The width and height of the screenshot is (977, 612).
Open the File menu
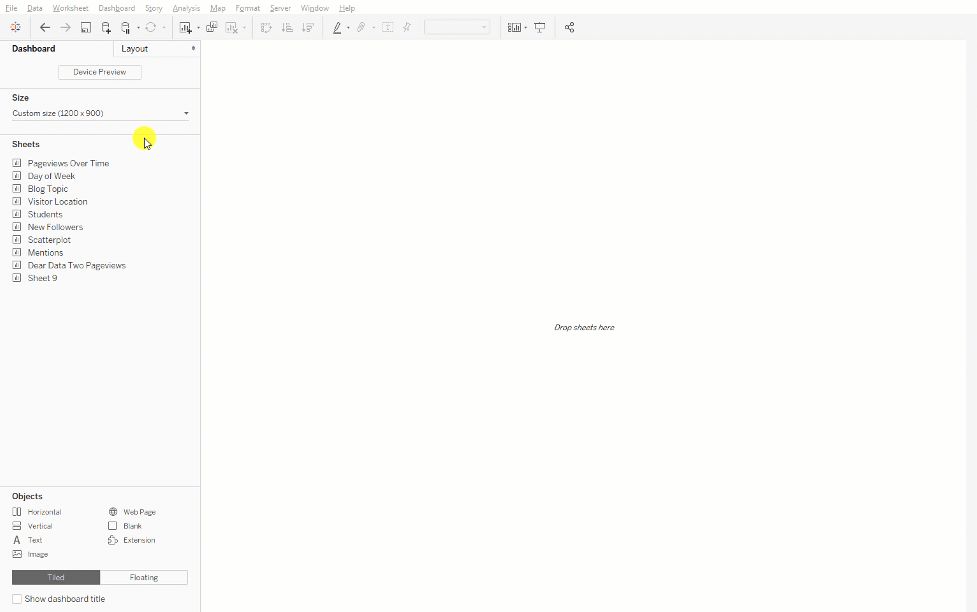tap(11, 8)
